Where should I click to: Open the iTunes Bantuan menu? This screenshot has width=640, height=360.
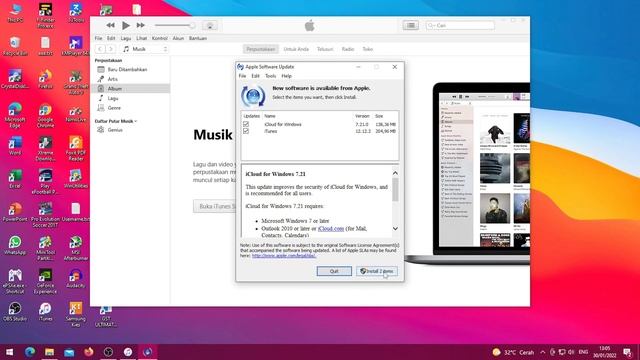click(x=198, y=38)
